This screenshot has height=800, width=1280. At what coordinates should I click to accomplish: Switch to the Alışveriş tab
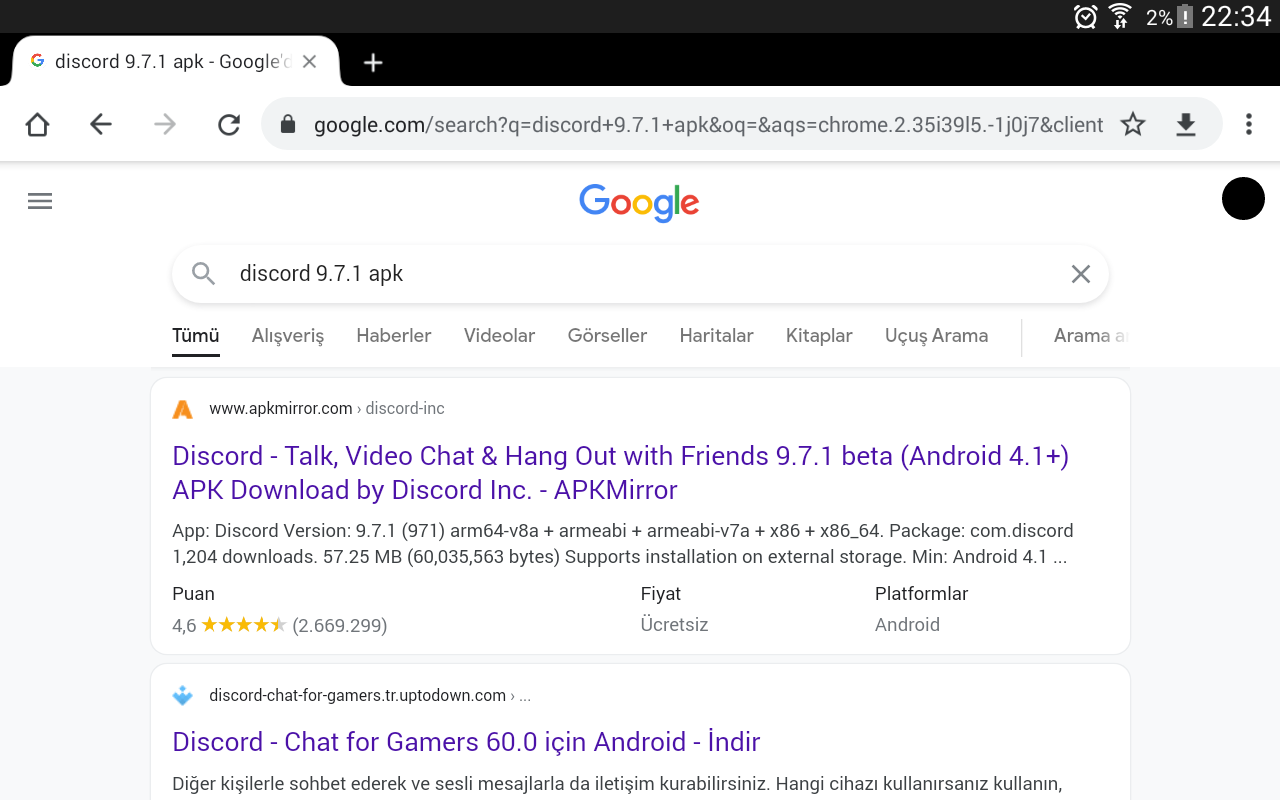tap(288, 336)
